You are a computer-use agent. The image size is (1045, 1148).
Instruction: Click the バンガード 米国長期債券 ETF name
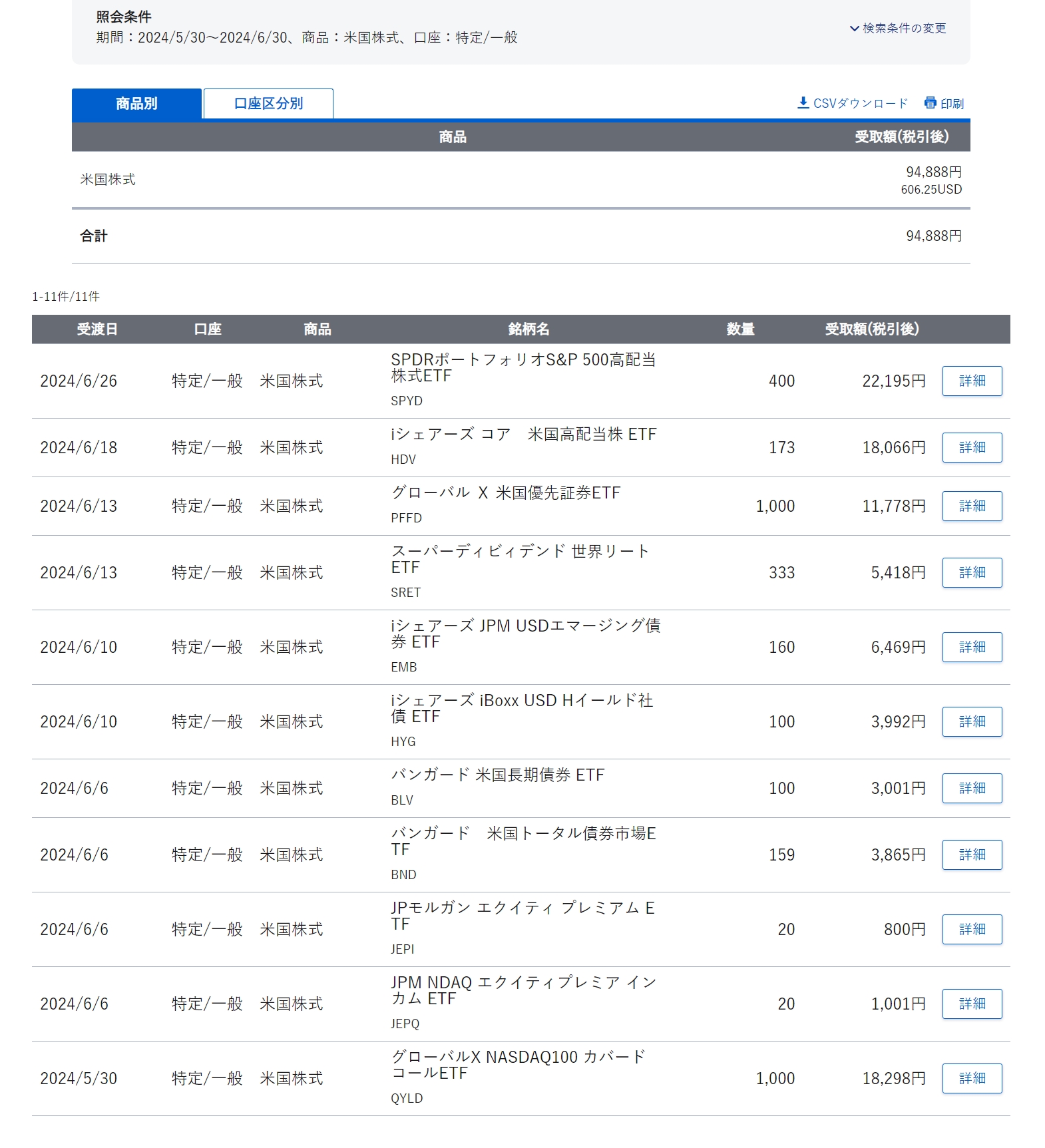tap(497, 775)
